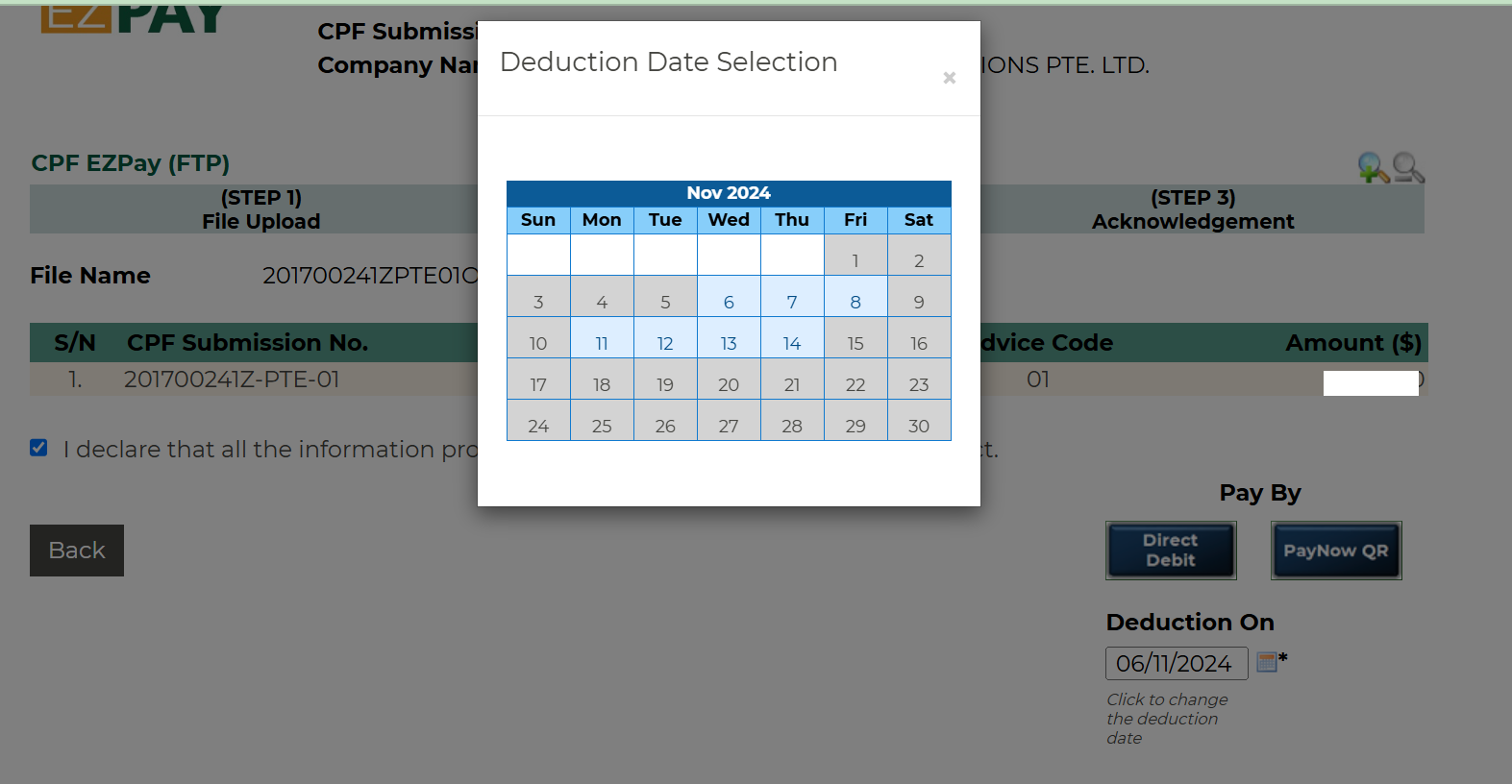Pick Thursday 7 as deduction date
Image resolution: width=1512 pixels, height=784 pixels.
tap(792, 302)
